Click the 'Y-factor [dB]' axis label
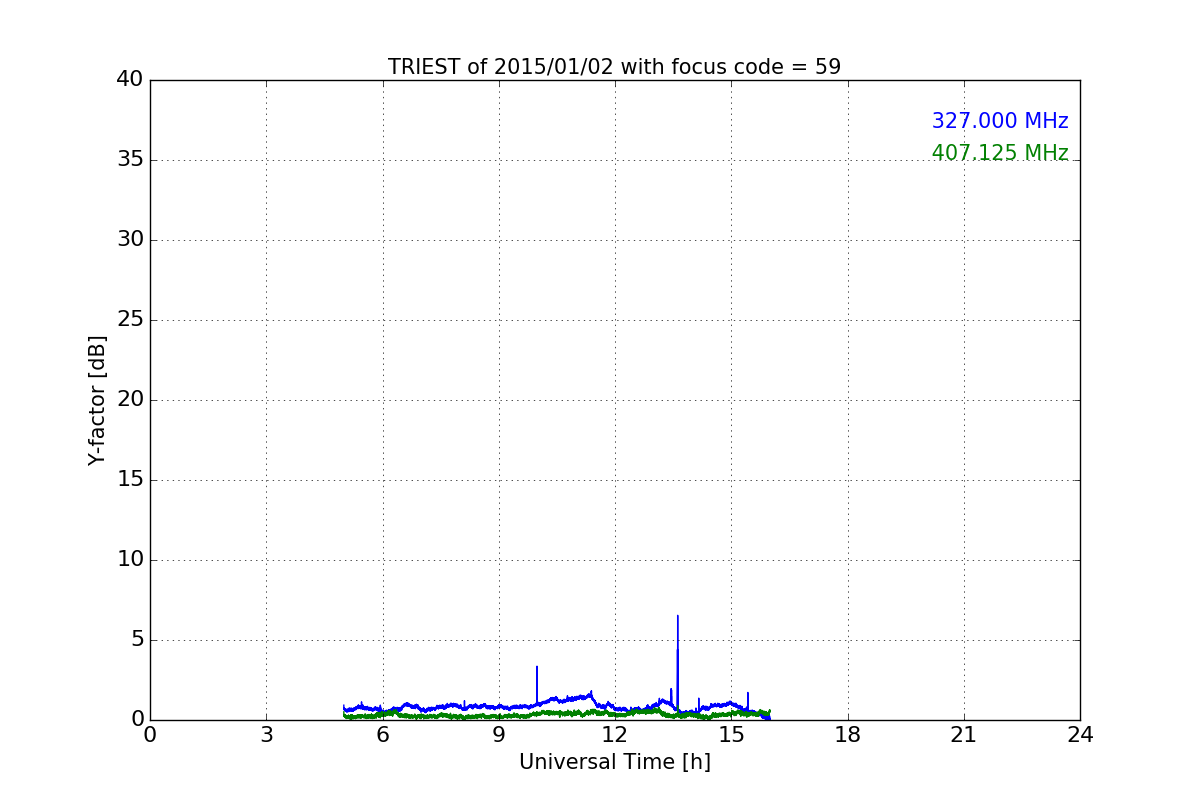 click(97, 400)
